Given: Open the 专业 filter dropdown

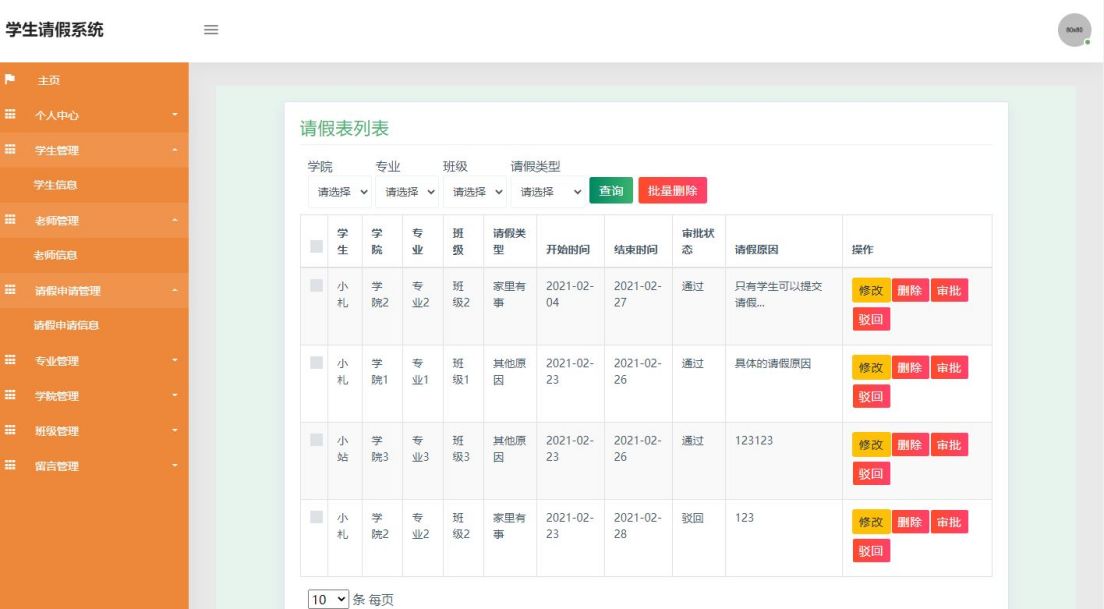Looking at the screenshot, I should (407, 192).
